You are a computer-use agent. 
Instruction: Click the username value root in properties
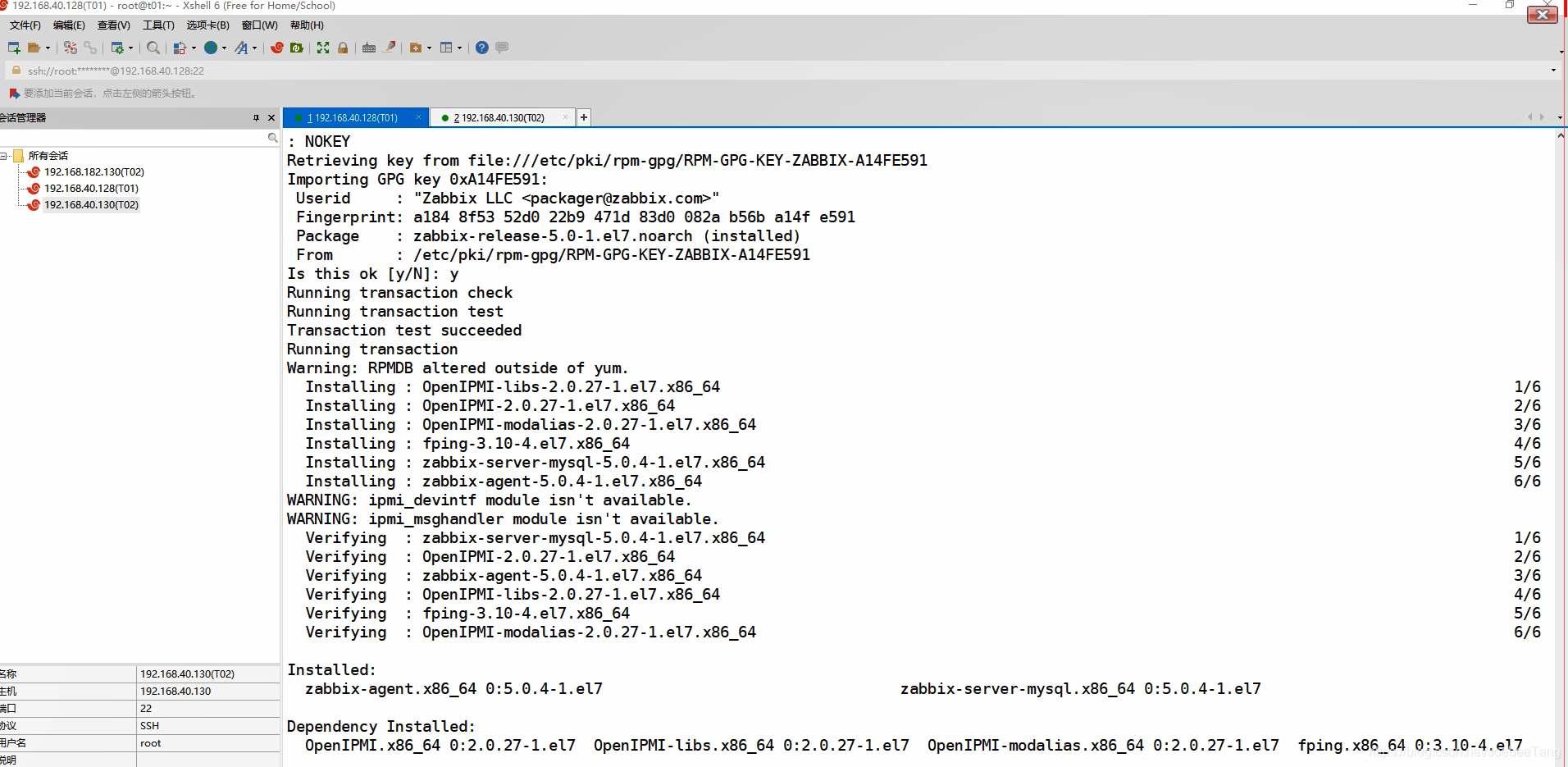(x=150, y=743)
